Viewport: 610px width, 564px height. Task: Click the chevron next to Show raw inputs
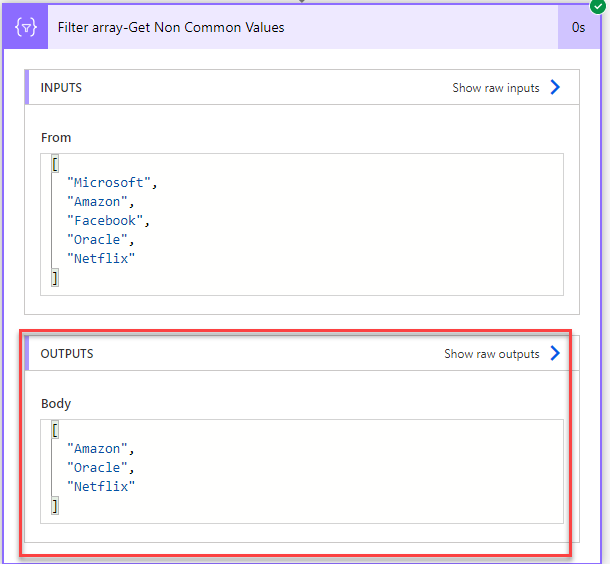click(x=555, y=87)
